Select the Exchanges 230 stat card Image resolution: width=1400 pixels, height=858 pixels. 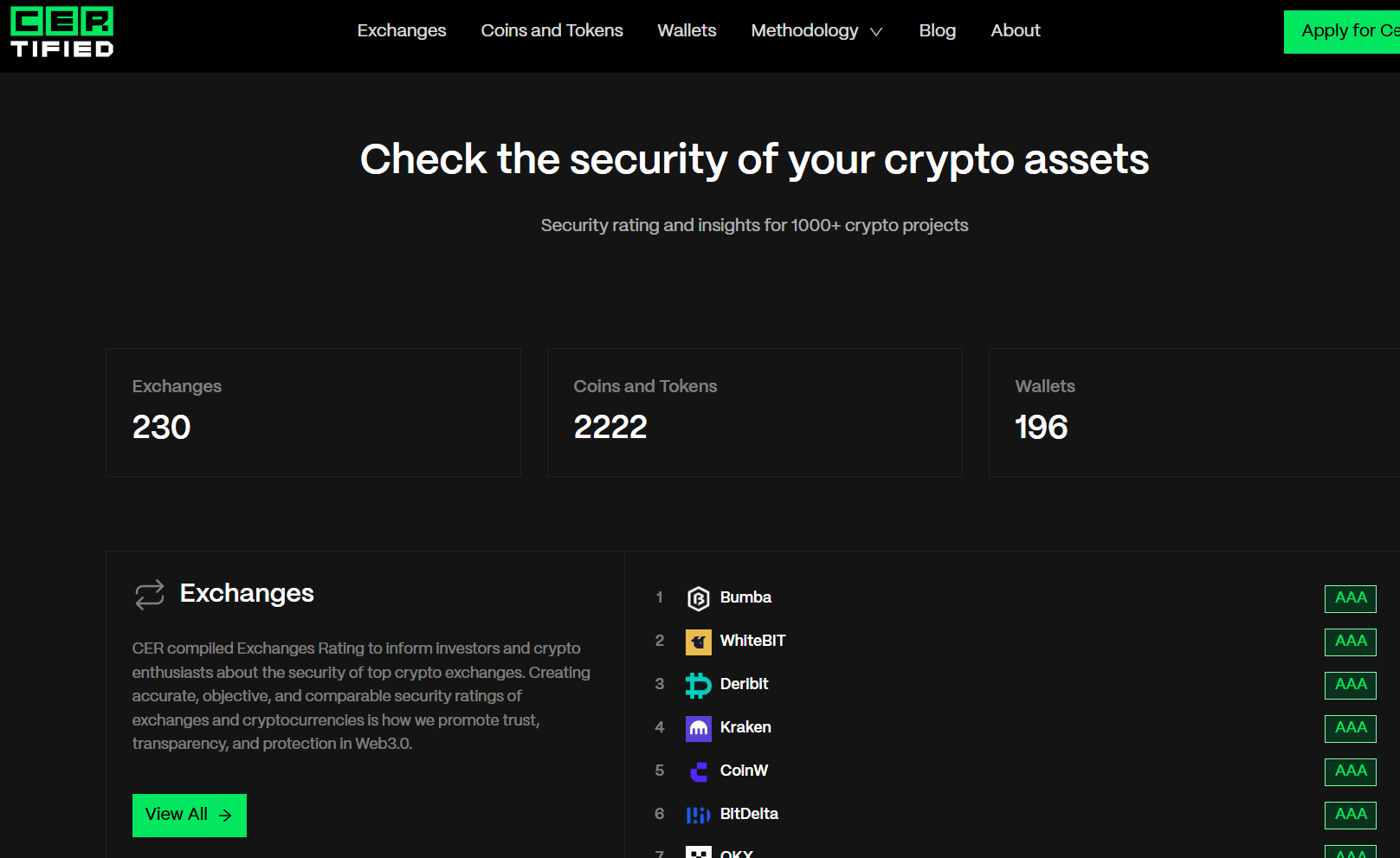(x=313, y=412)
